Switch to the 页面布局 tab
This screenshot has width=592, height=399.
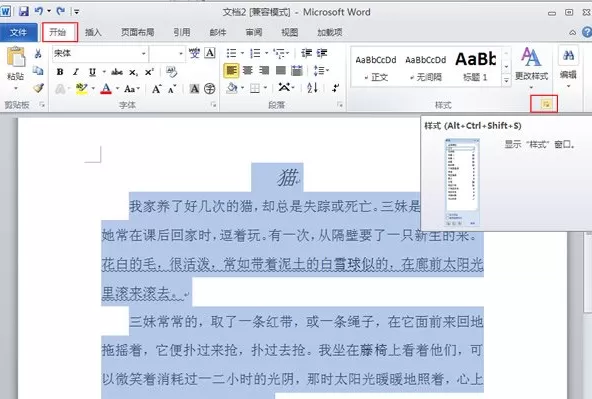(x=137, y=32)
